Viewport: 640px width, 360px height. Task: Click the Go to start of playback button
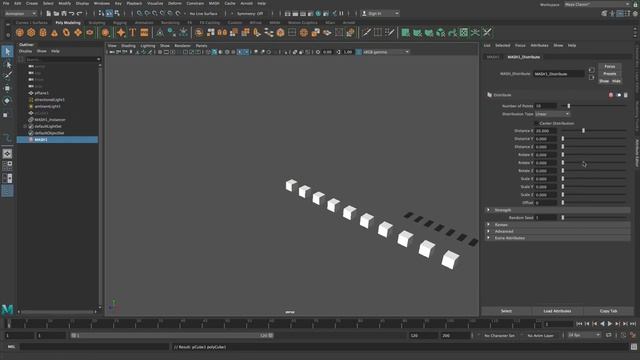coord(579,324)
